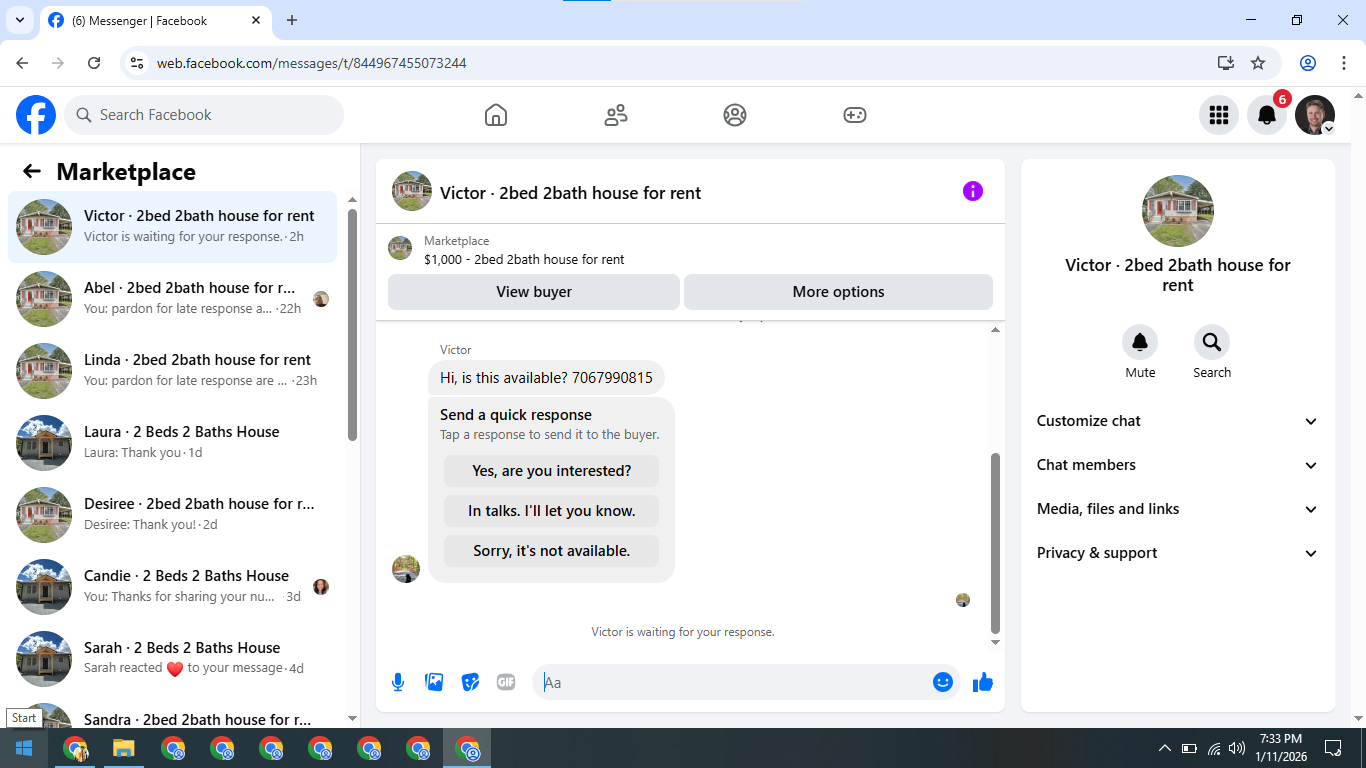Go to the Home feed icon
Image resolution: width=1366 pixels, height=768 pixels.
coord(496,115)
